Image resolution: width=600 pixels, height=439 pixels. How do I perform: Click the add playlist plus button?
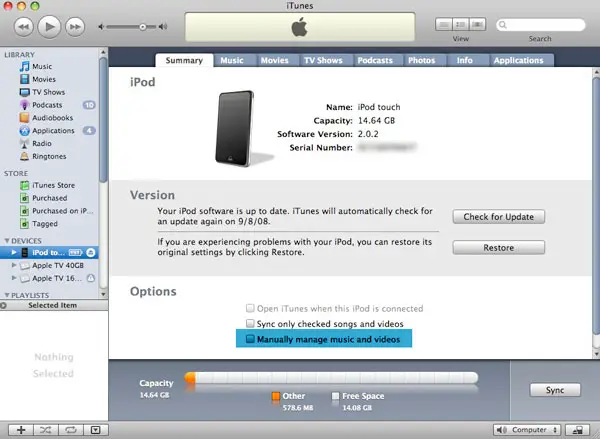[21, 429]
